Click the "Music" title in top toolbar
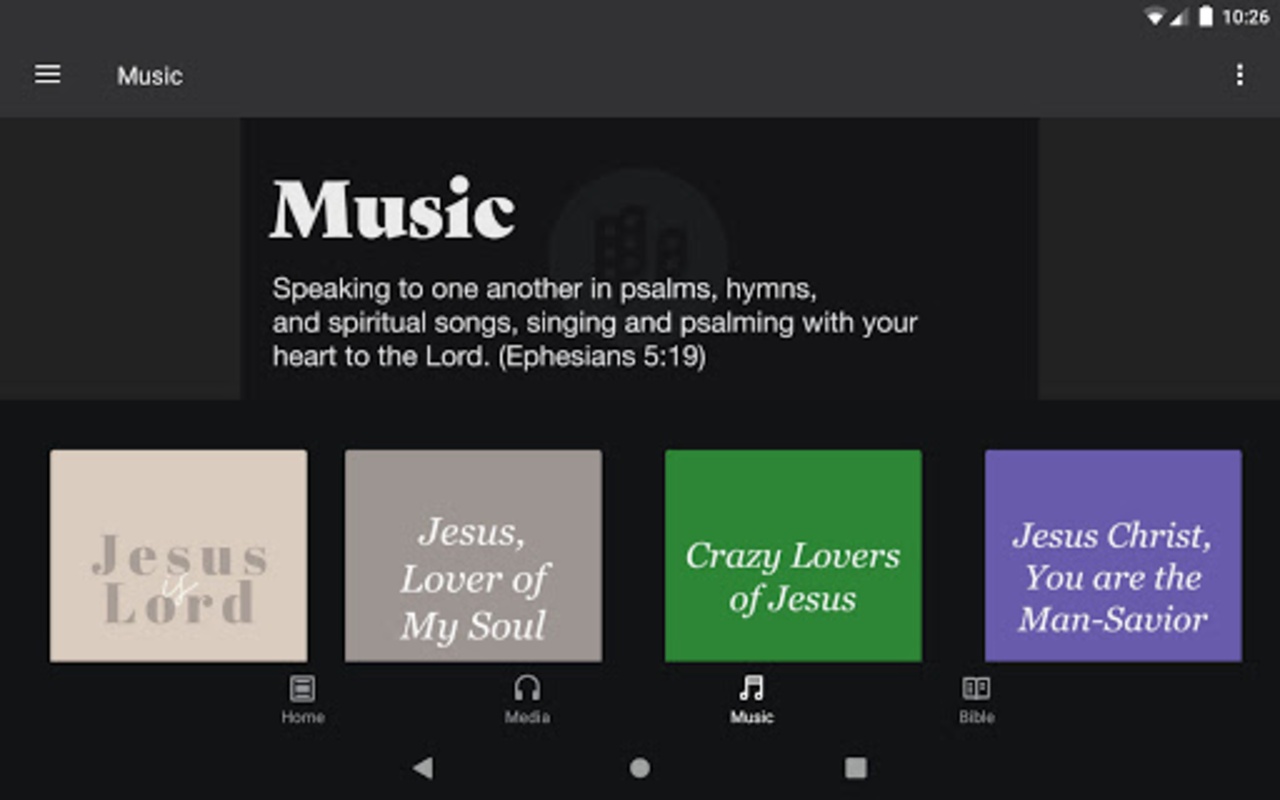1280x800 pixels. click(150, 76)
